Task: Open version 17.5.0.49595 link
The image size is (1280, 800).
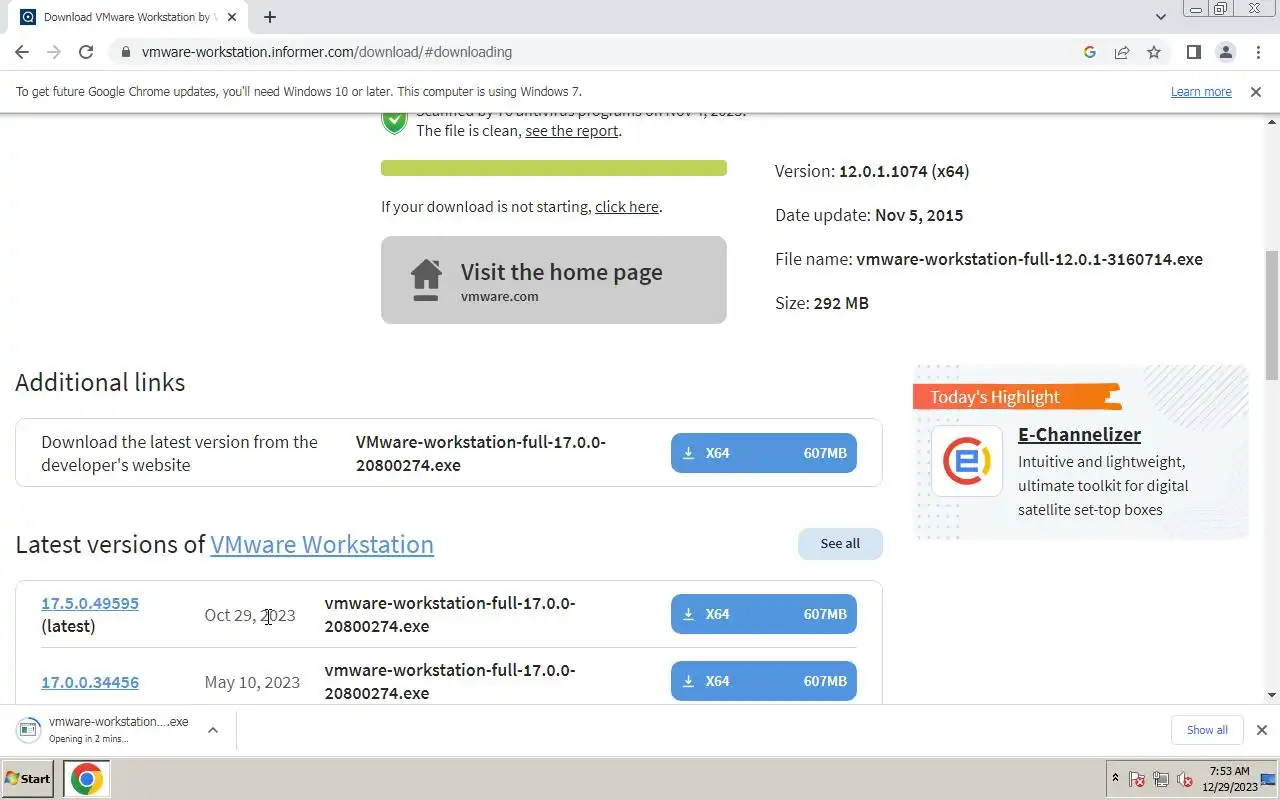Action: 90,604
